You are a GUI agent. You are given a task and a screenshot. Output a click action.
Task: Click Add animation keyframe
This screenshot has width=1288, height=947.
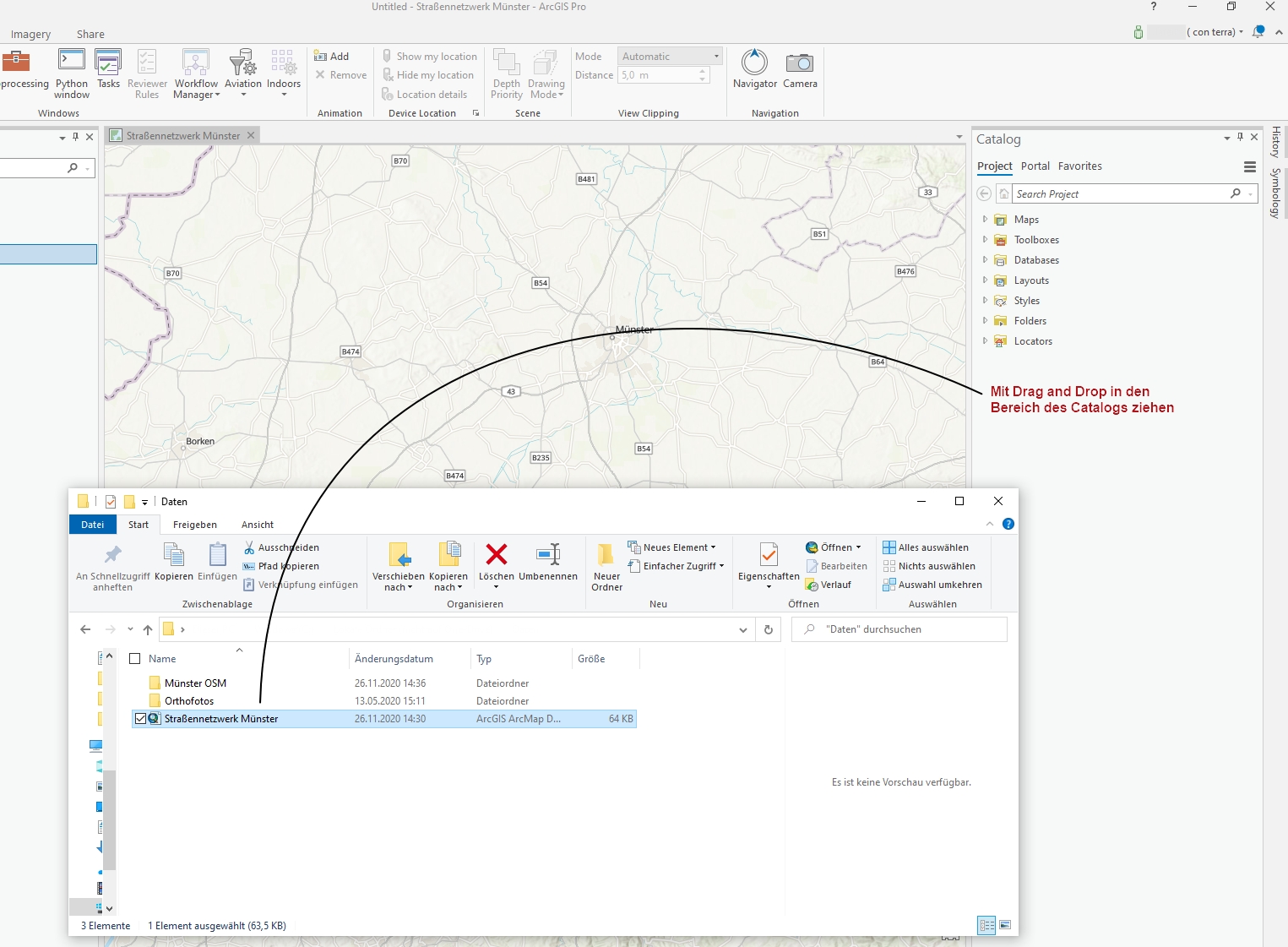pos(331,57)
